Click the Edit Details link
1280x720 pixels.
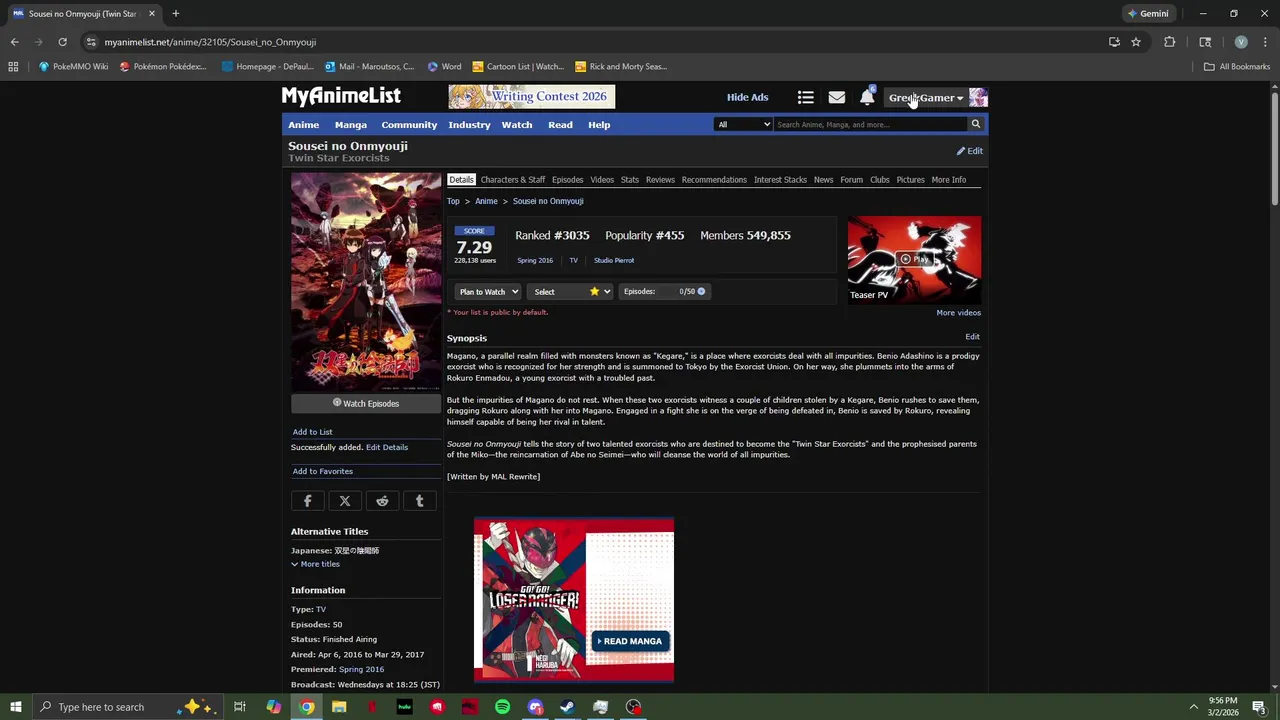(387, 447)
